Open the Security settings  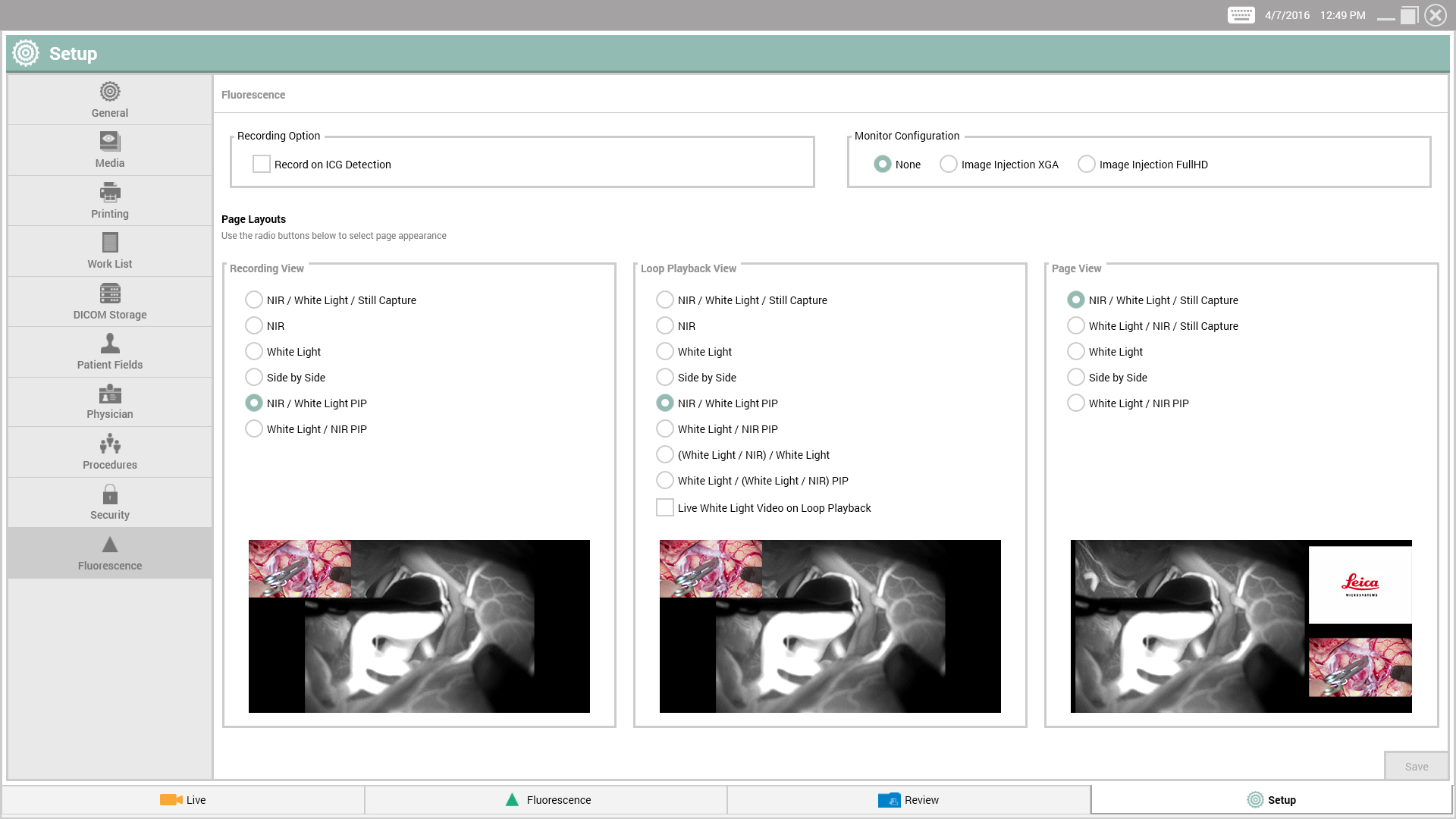pos(109,502)
